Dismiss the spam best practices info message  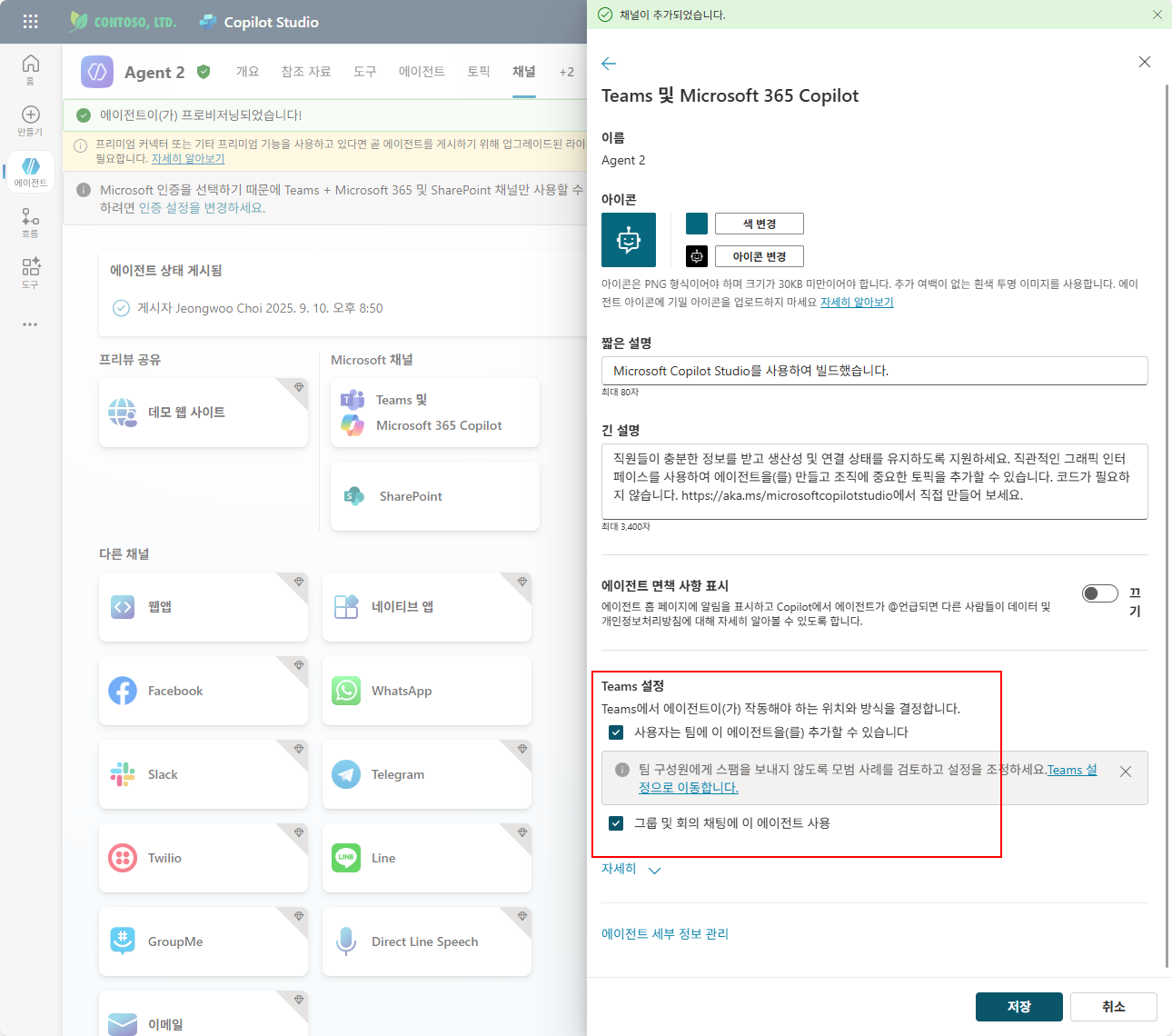[1126, 772]
